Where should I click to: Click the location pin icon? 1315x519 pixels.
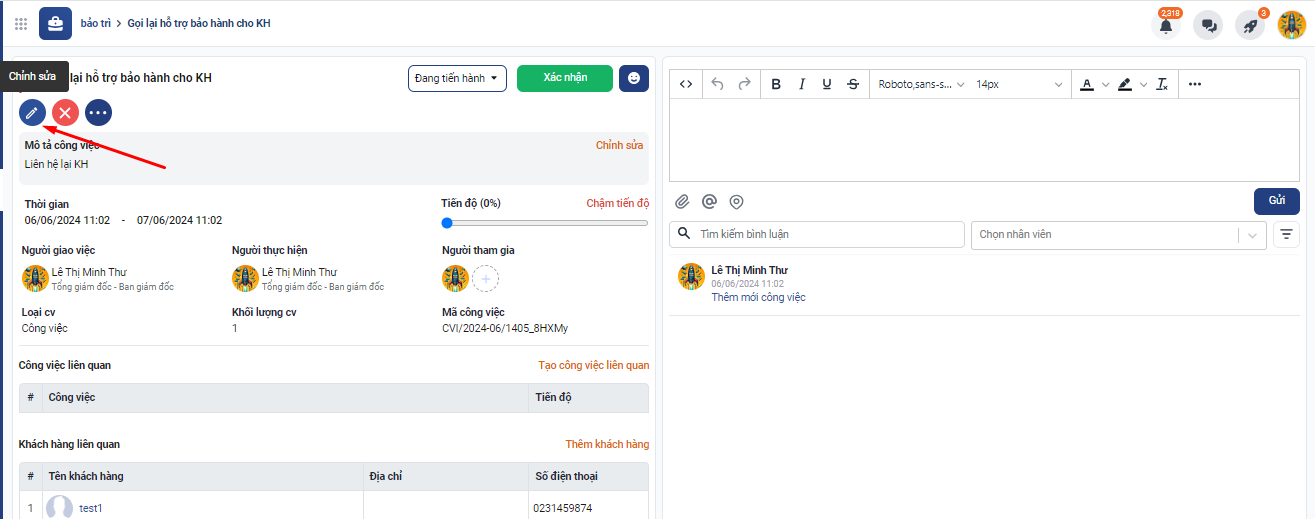coord(736,202)
